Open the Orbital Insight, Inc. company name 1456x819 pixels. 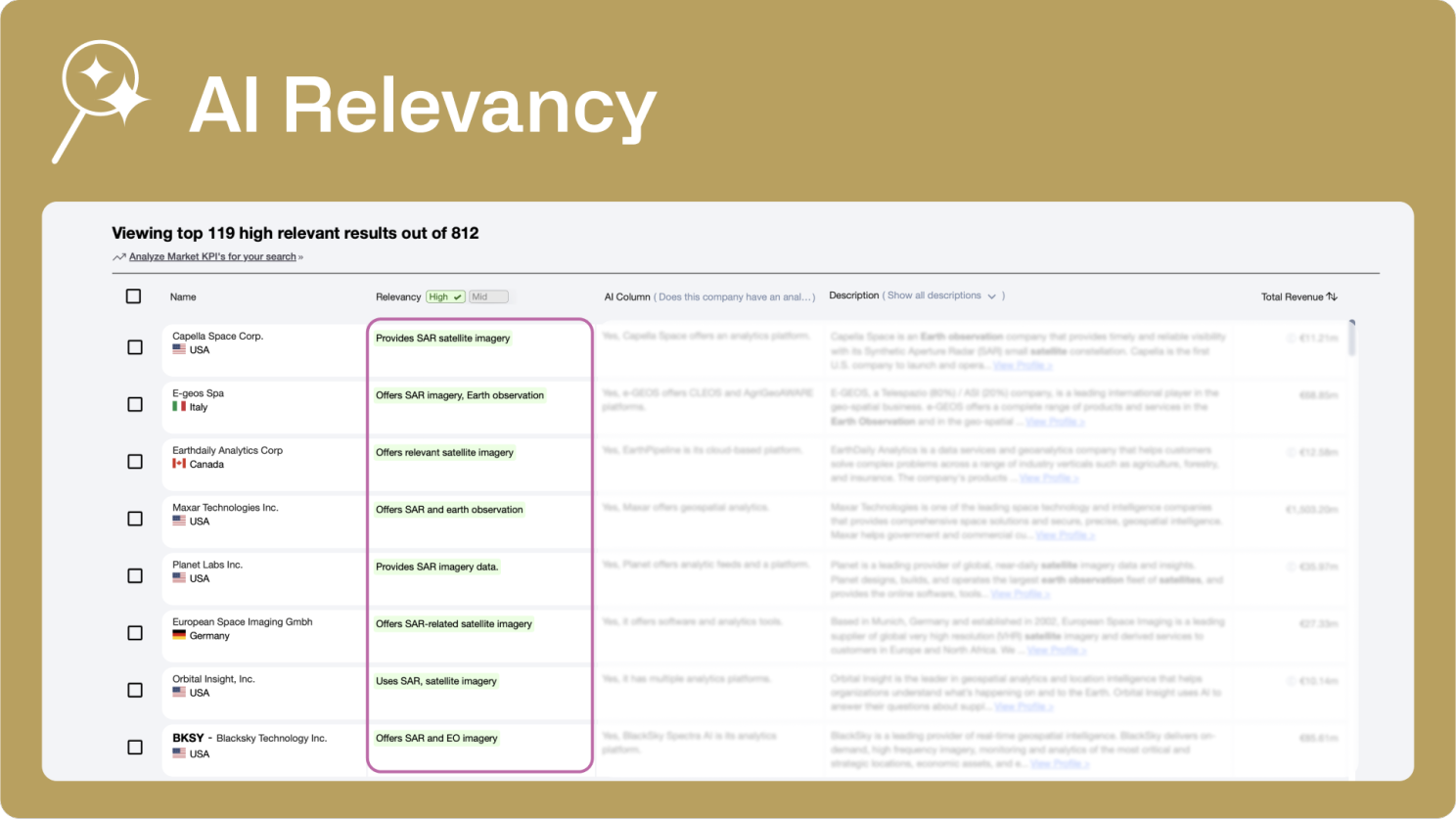pos(213,679)
